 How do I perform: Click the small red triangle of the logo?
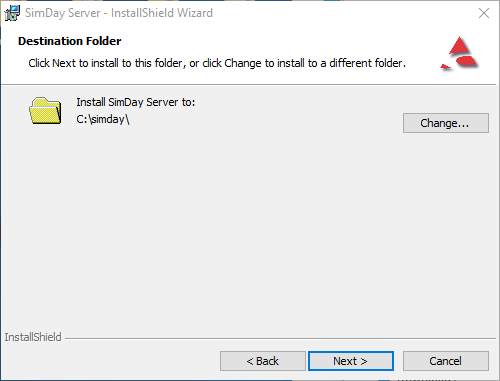(x=446, y=66)
